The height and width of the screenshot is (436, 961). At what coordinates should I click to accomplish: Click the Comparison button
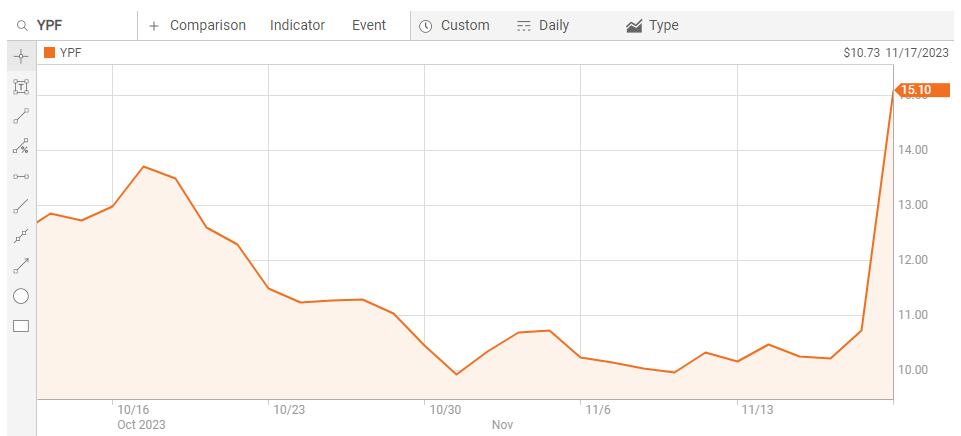(x=197, y=26)
